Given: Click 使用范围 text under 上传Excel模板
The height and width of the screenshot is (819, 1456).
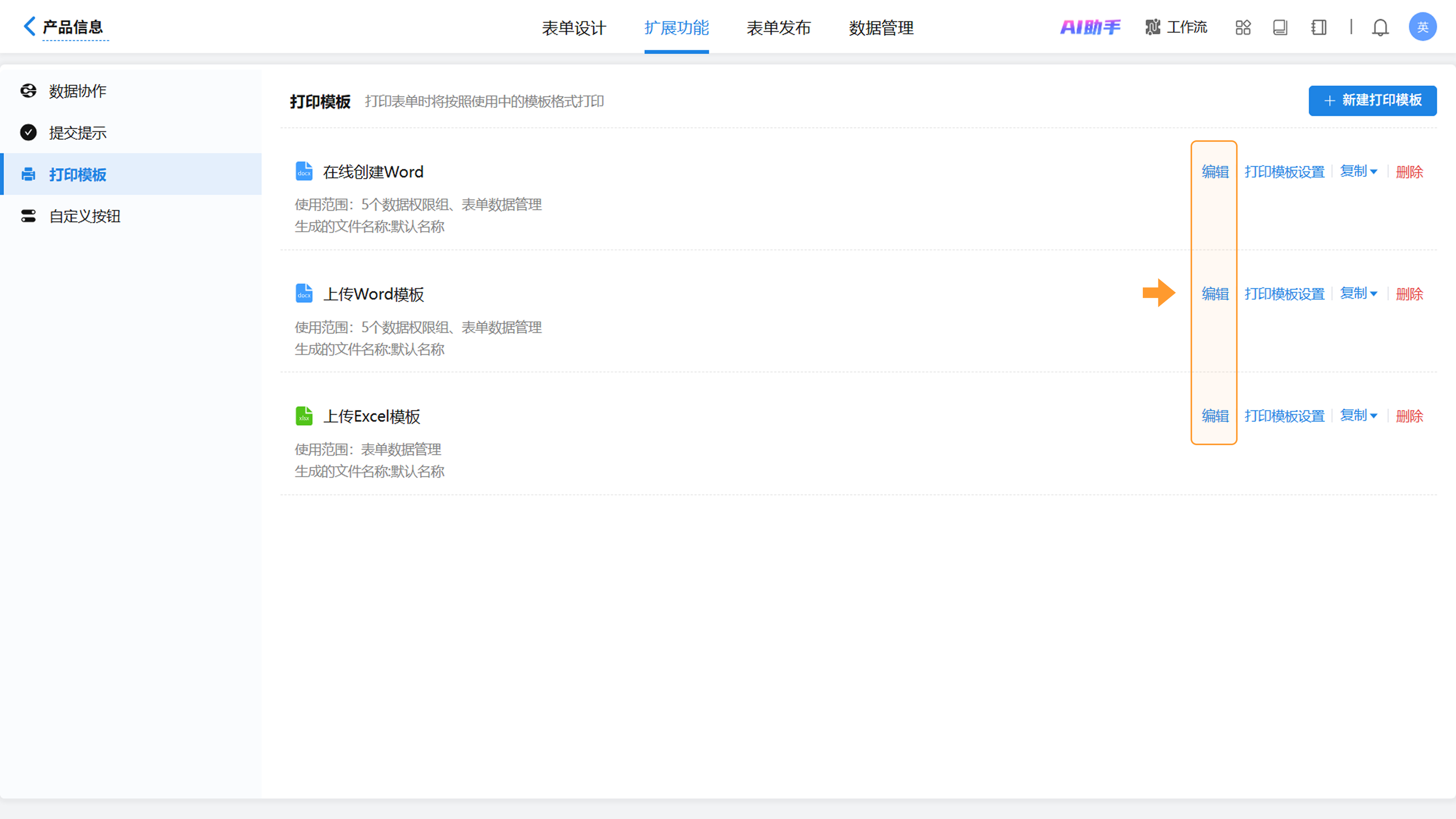Looking at the screenshot, I should pyautogui.click(x=367, y=449).
